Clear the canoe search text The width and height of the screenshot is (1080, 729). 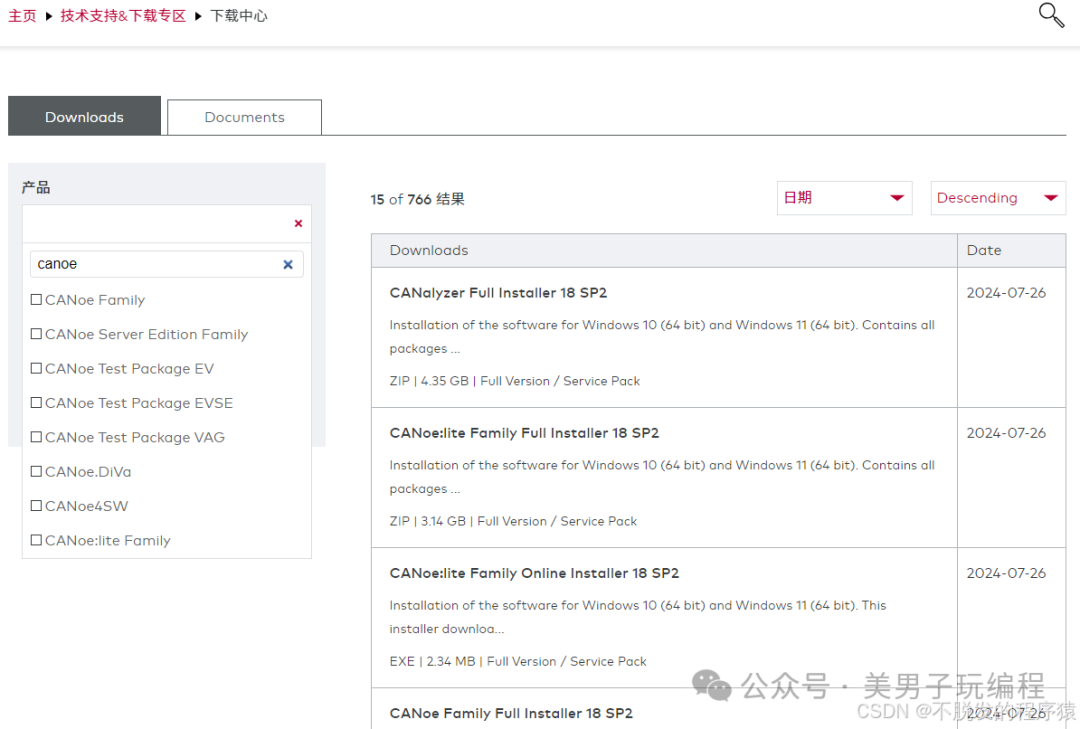coord(288,265)
